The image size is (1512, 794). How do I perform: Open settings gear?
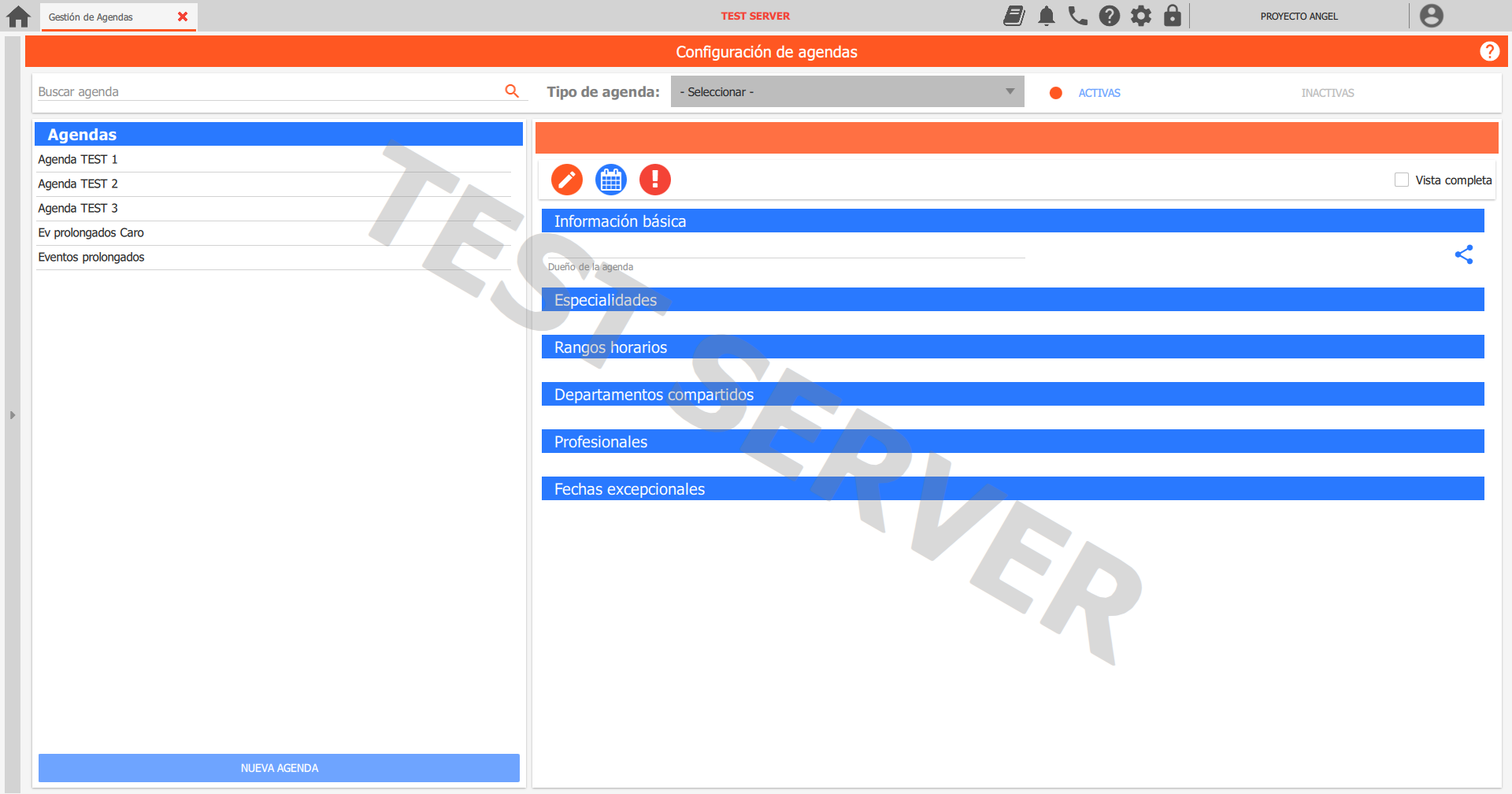click(x=1141, y=16)
